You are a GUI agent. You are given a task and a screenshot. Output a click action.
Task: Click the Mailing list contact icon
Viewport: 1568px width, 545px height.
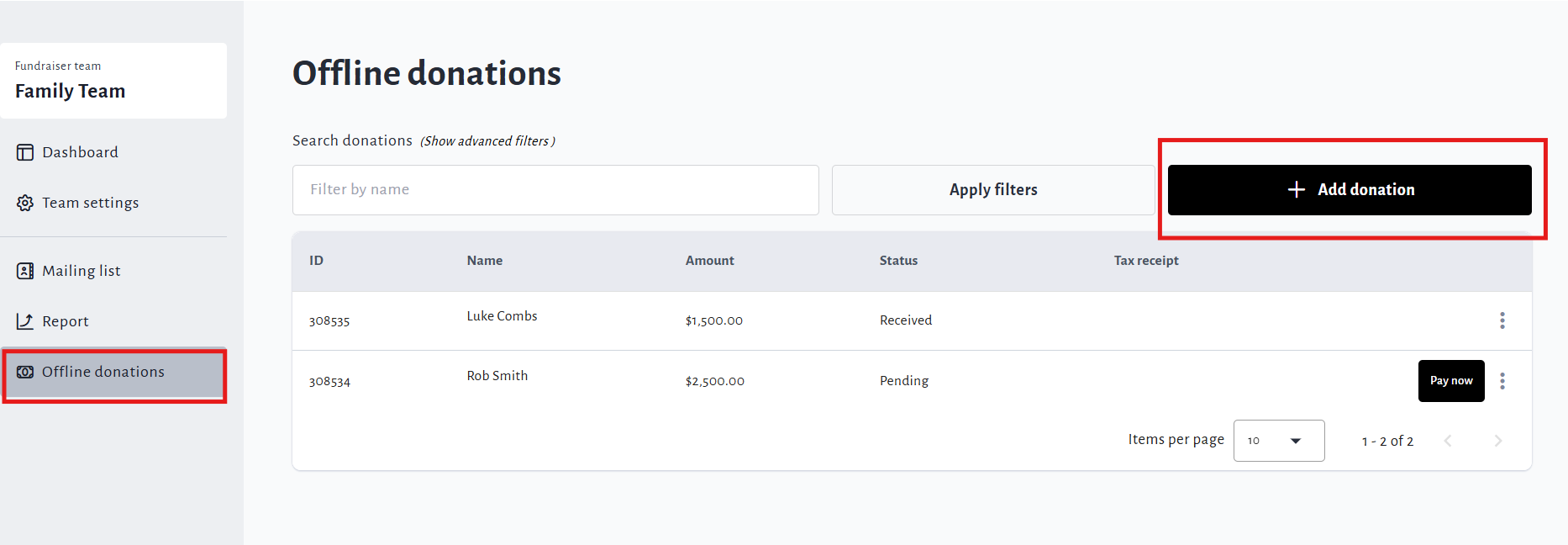pyautogui.click(x=25, y=271)
